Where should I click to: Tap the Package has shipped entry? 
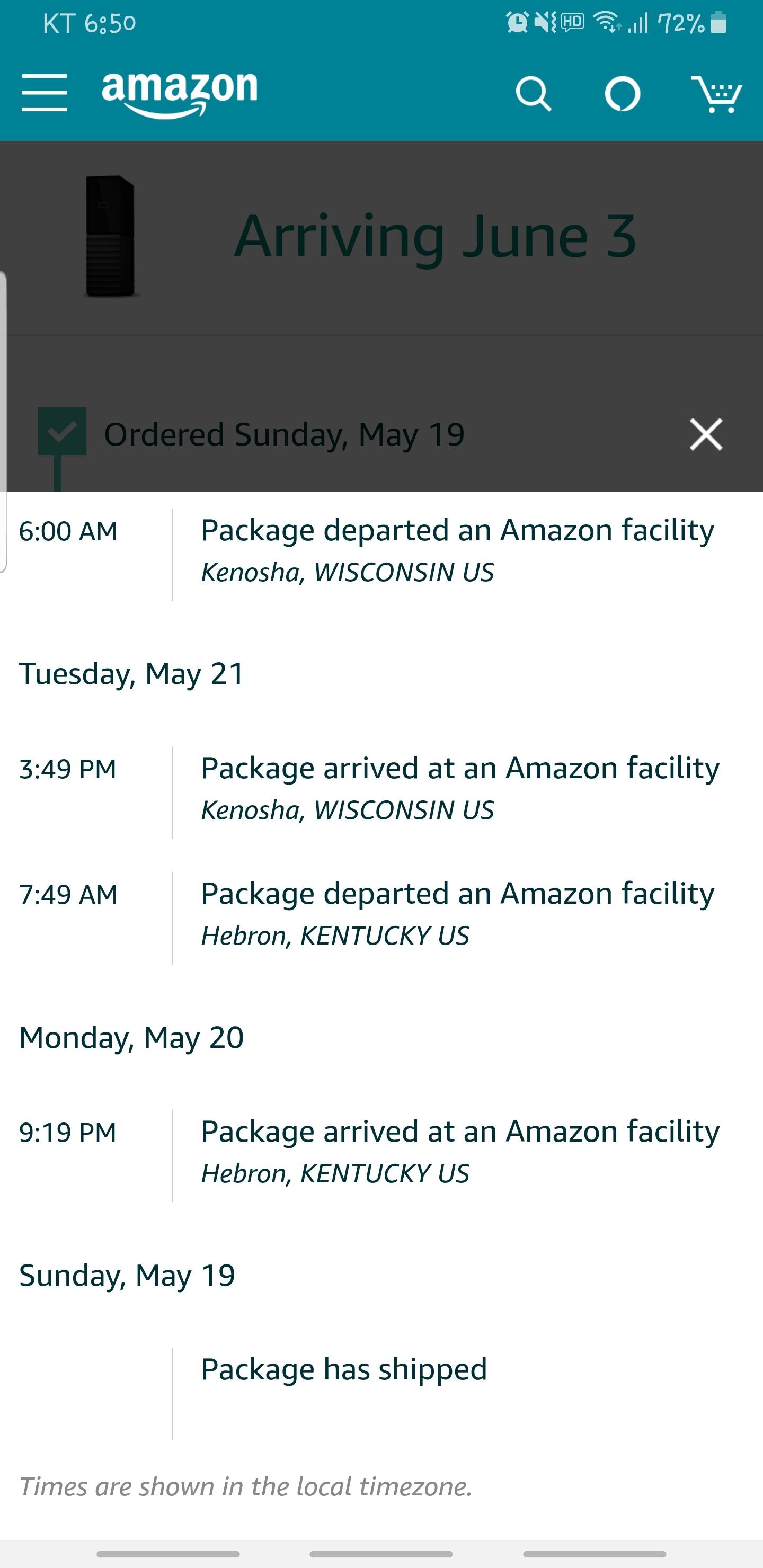(344, 1369)
